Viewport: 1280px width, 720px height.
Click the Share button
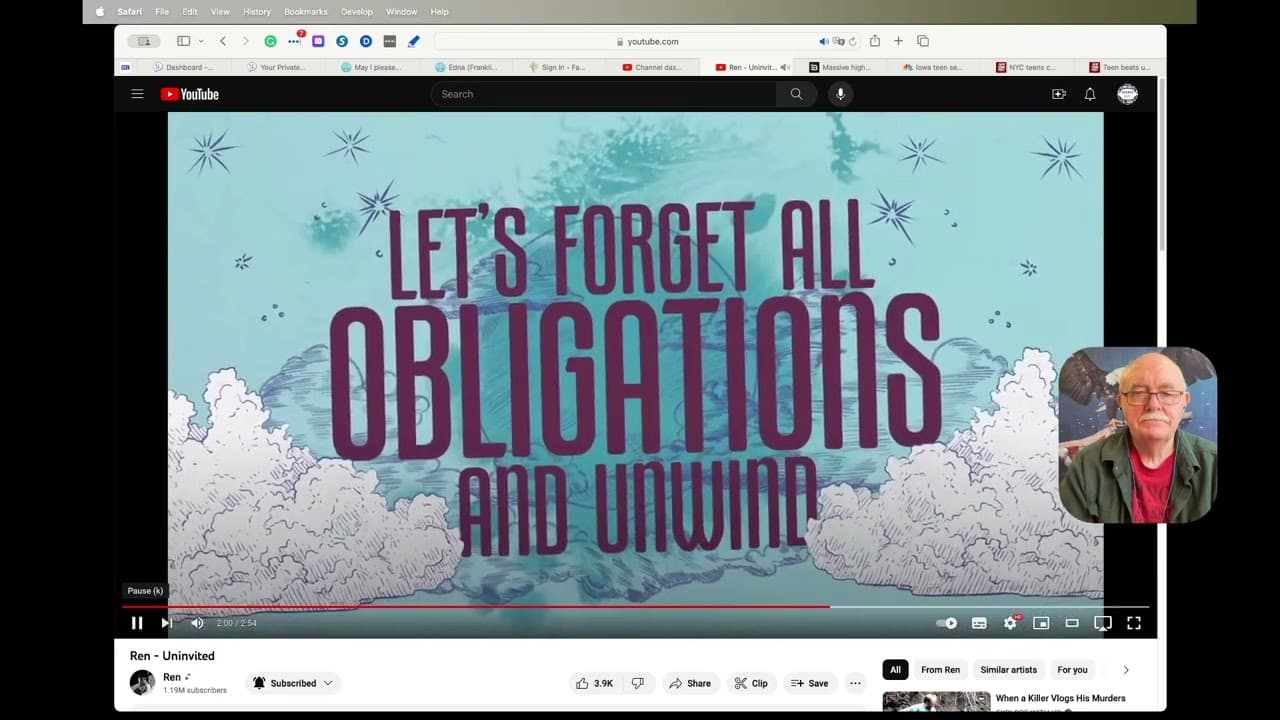click(x=690, y=683)
